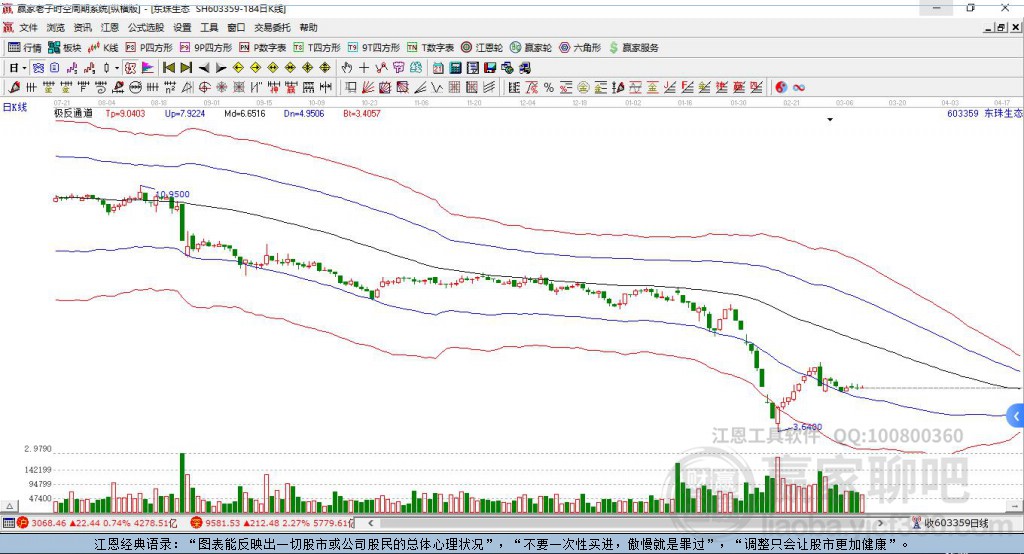The height and width of the screenshot is (554, 1024).
Task: Click the 3.6400 low price marker
Action: pyautogui.click(x=807, y=427)
